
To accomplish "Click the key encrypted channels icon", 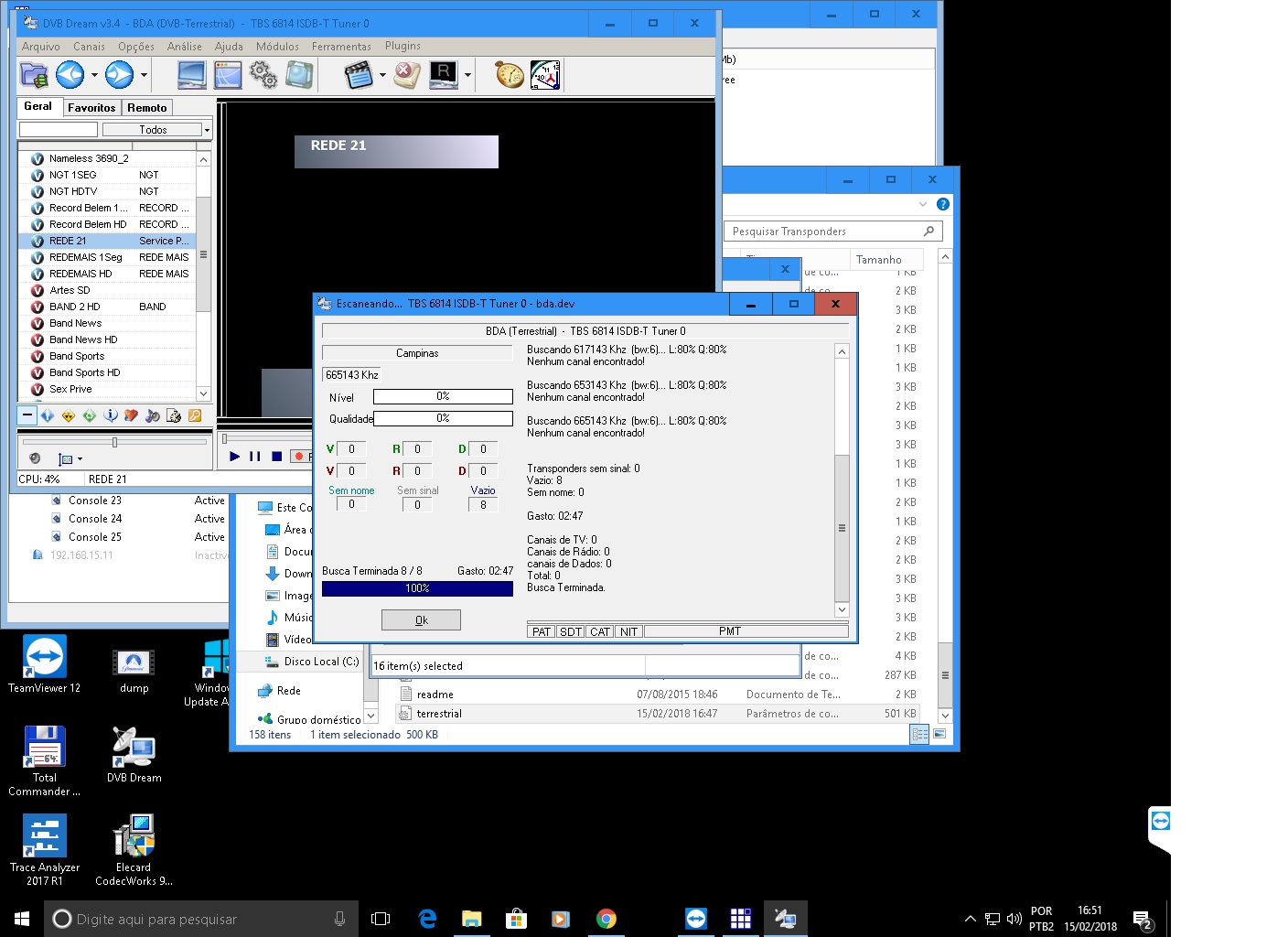I will click(195, 415).
